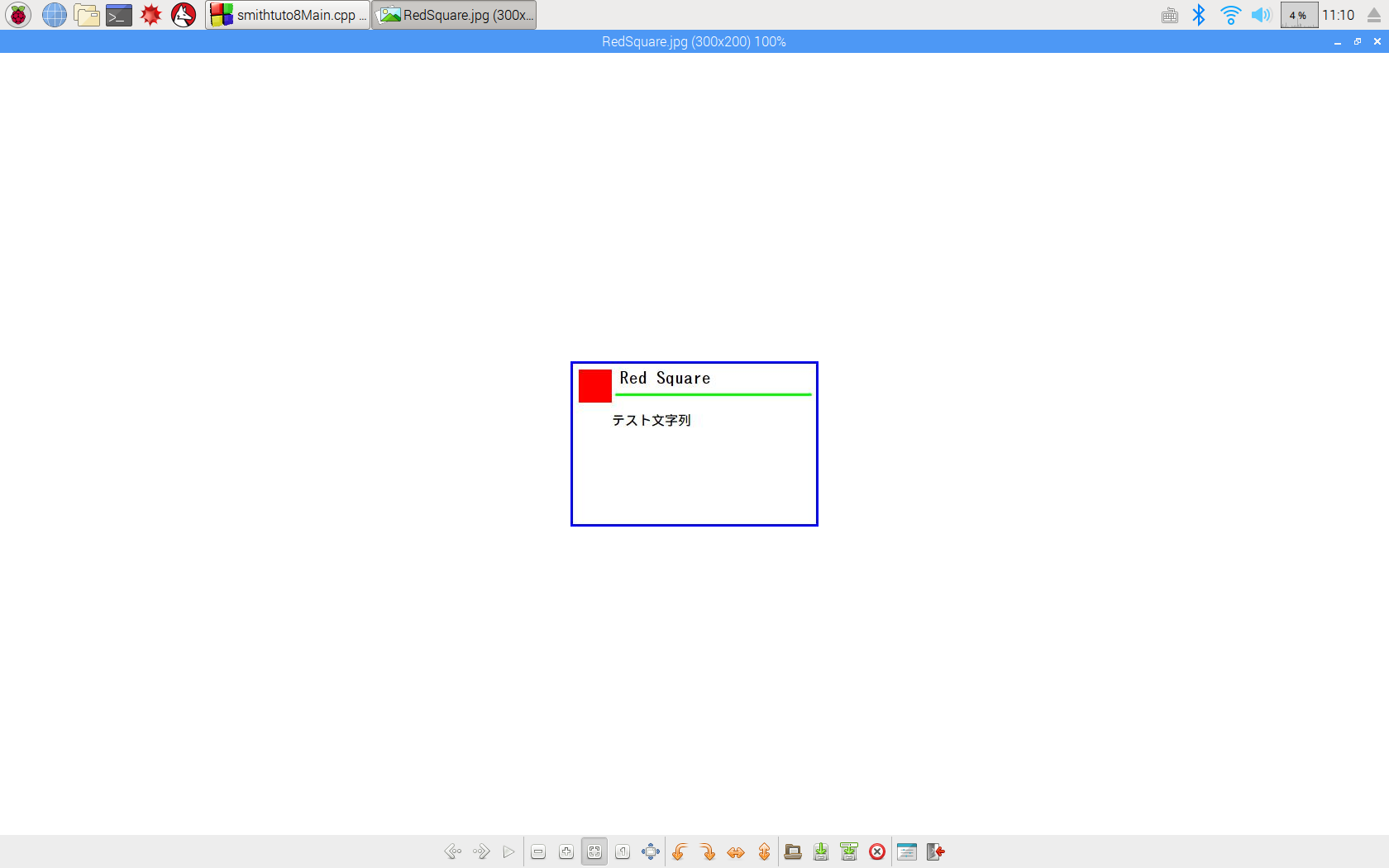Open the file manager from the panel
This screenshot has width=1389, height=868.
click(87, 15)
